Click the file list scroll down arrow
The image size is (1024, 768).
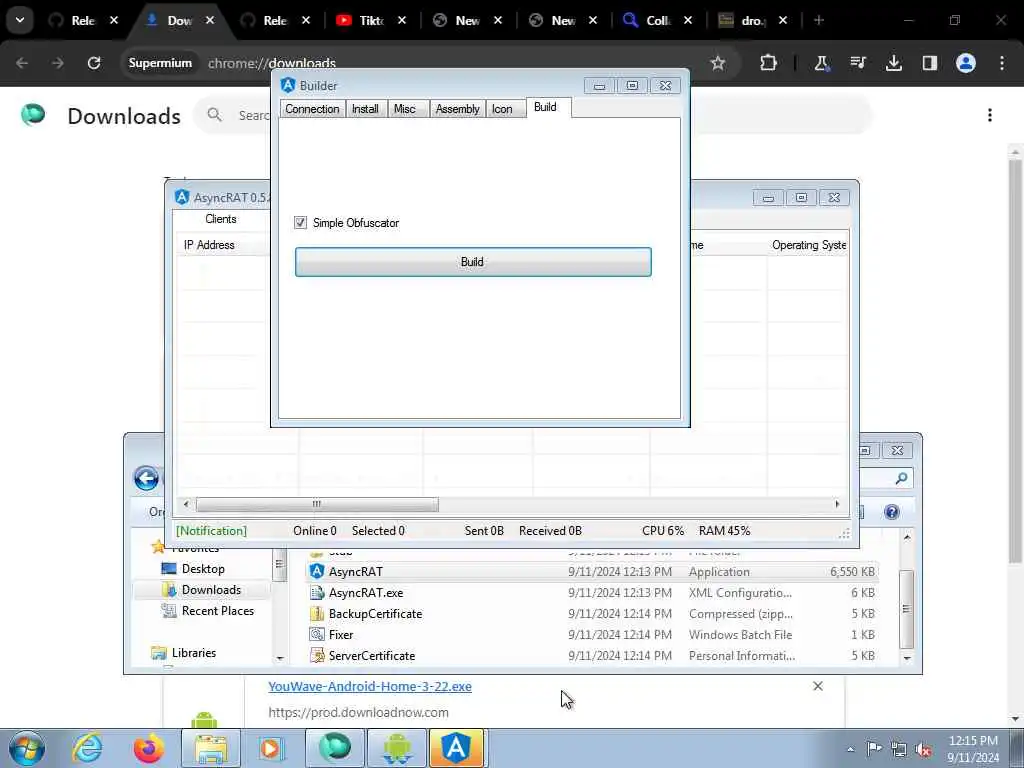tap(907, 658)
